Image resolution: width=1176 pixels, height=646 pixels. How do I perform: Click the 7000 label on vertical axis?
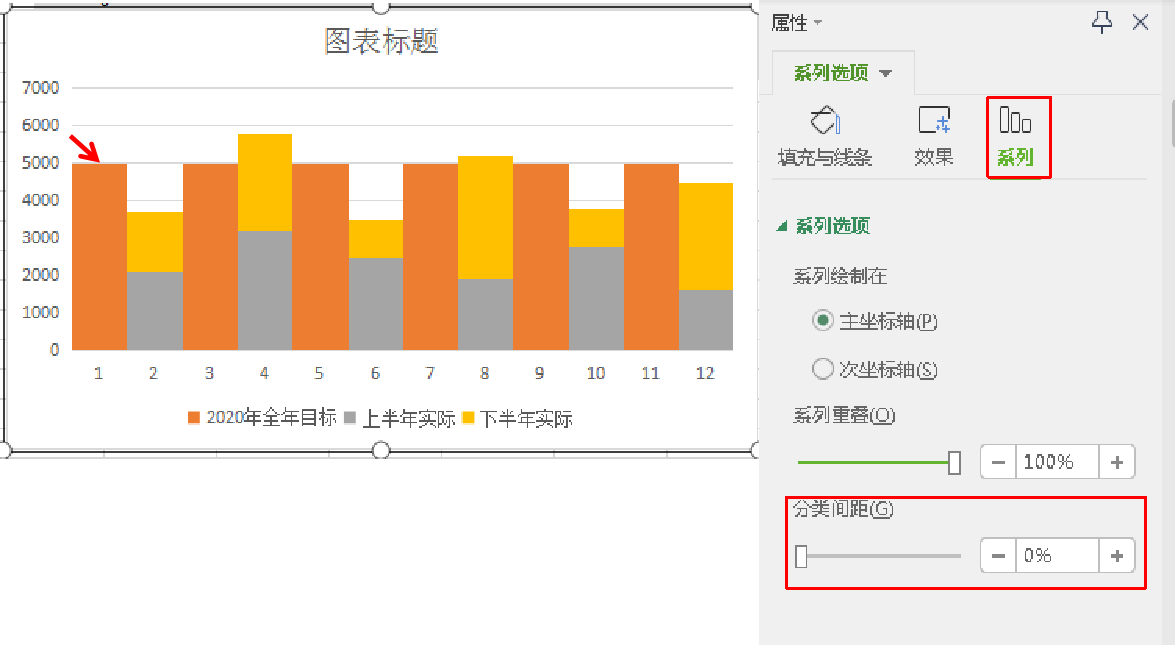pos(40,88)
